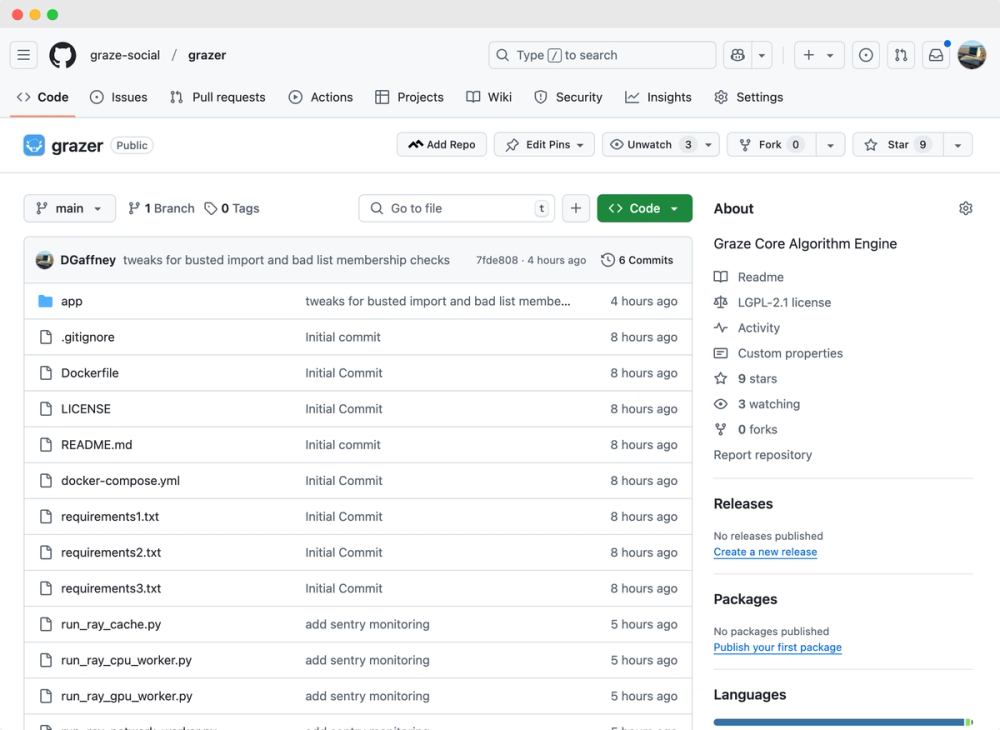Viewport: 1000px width, 730px height.
Task: View the 3 watching link
Action: (757, 404)
